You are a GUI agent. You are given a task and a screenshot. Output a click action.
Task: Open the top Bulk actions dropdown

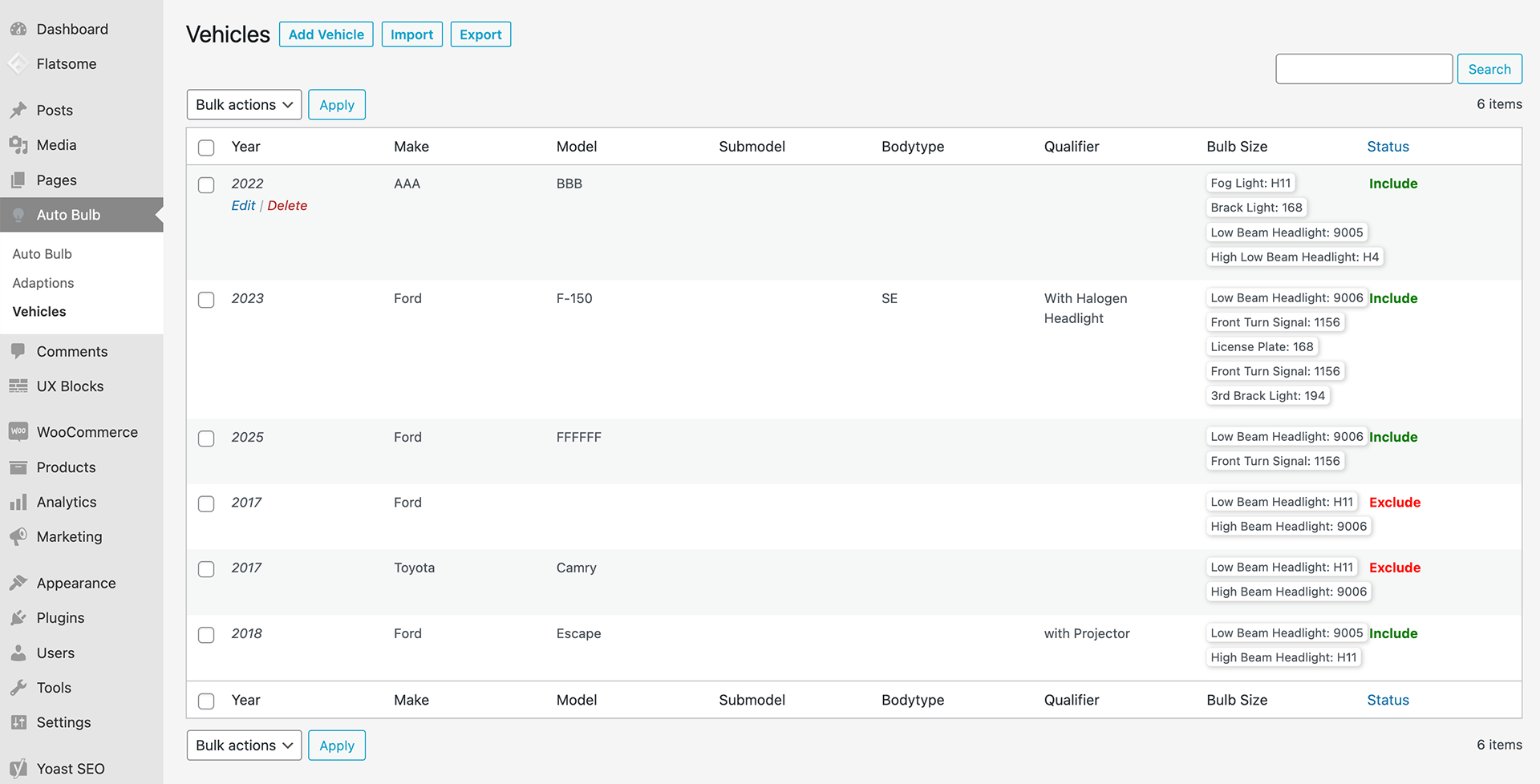coord(244,105)
